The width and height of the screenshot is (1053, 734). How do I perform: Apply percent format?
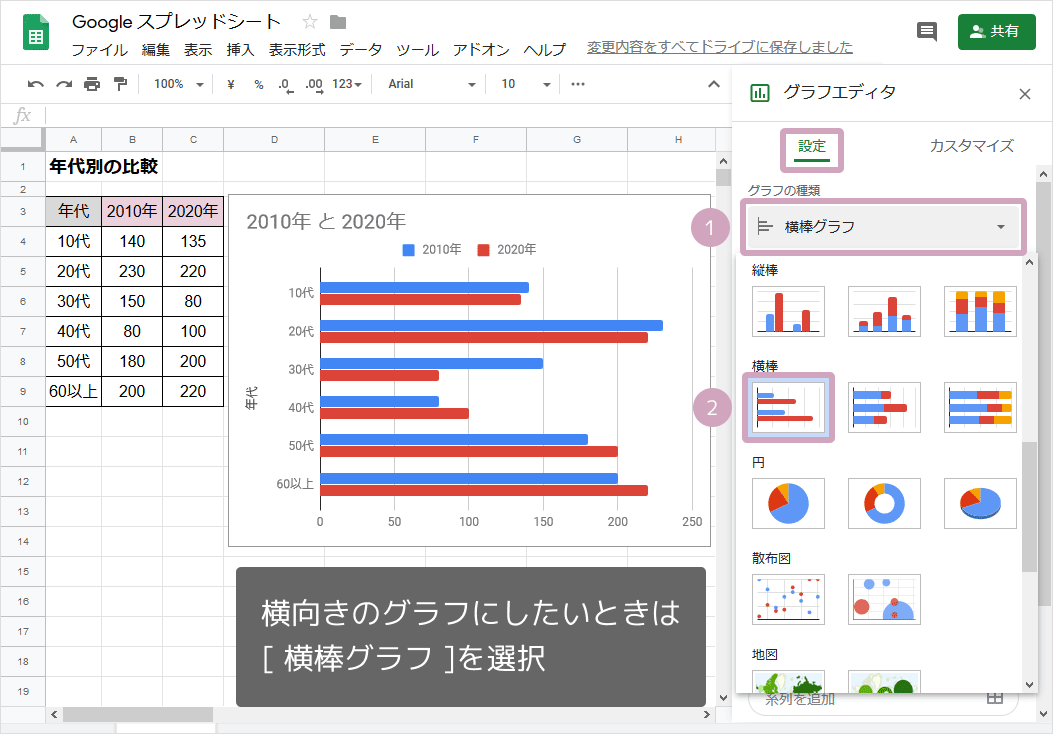point(257,84)
